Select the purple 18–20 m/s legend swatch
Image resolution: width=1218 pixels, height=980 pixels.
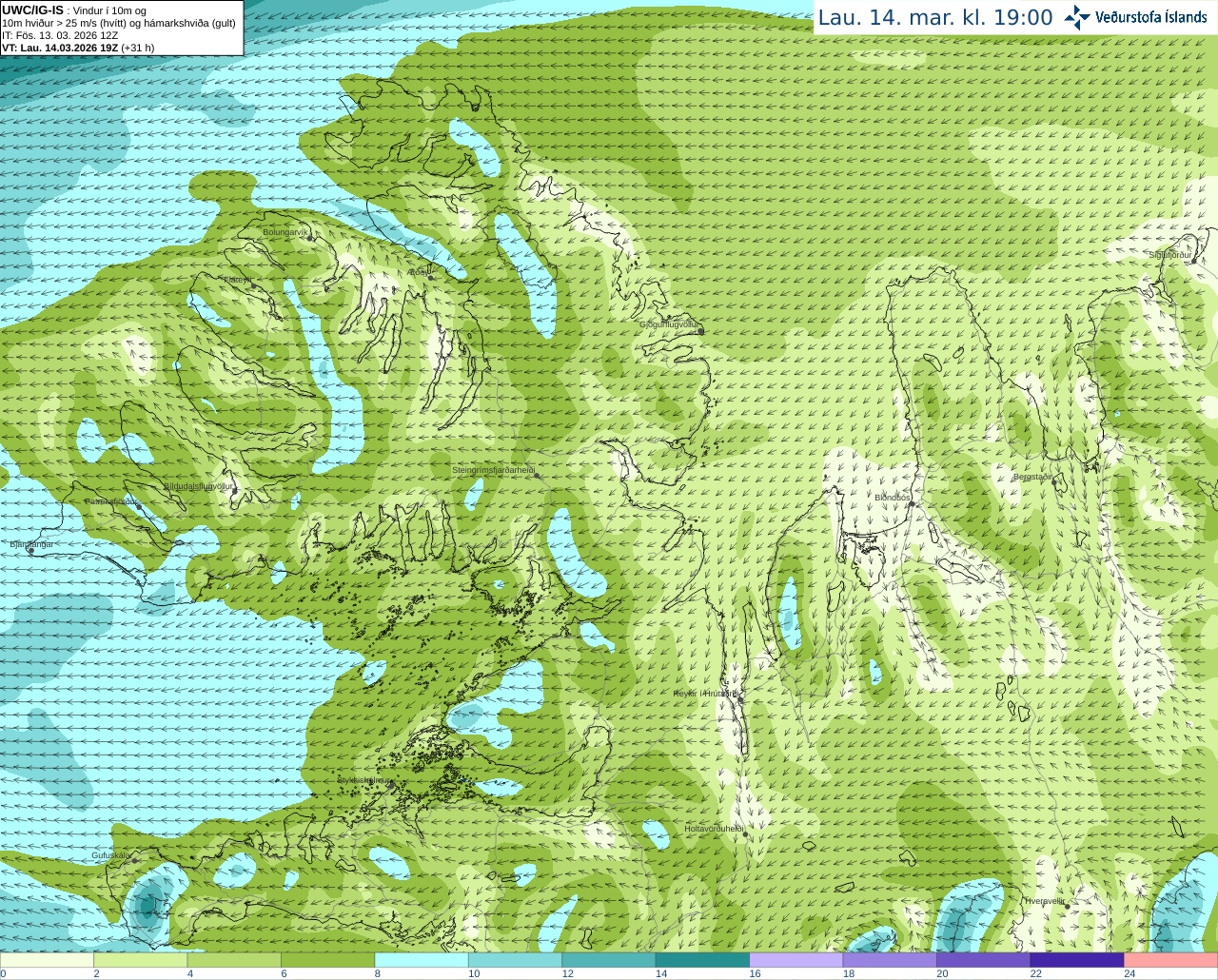(x=890, y=960)
